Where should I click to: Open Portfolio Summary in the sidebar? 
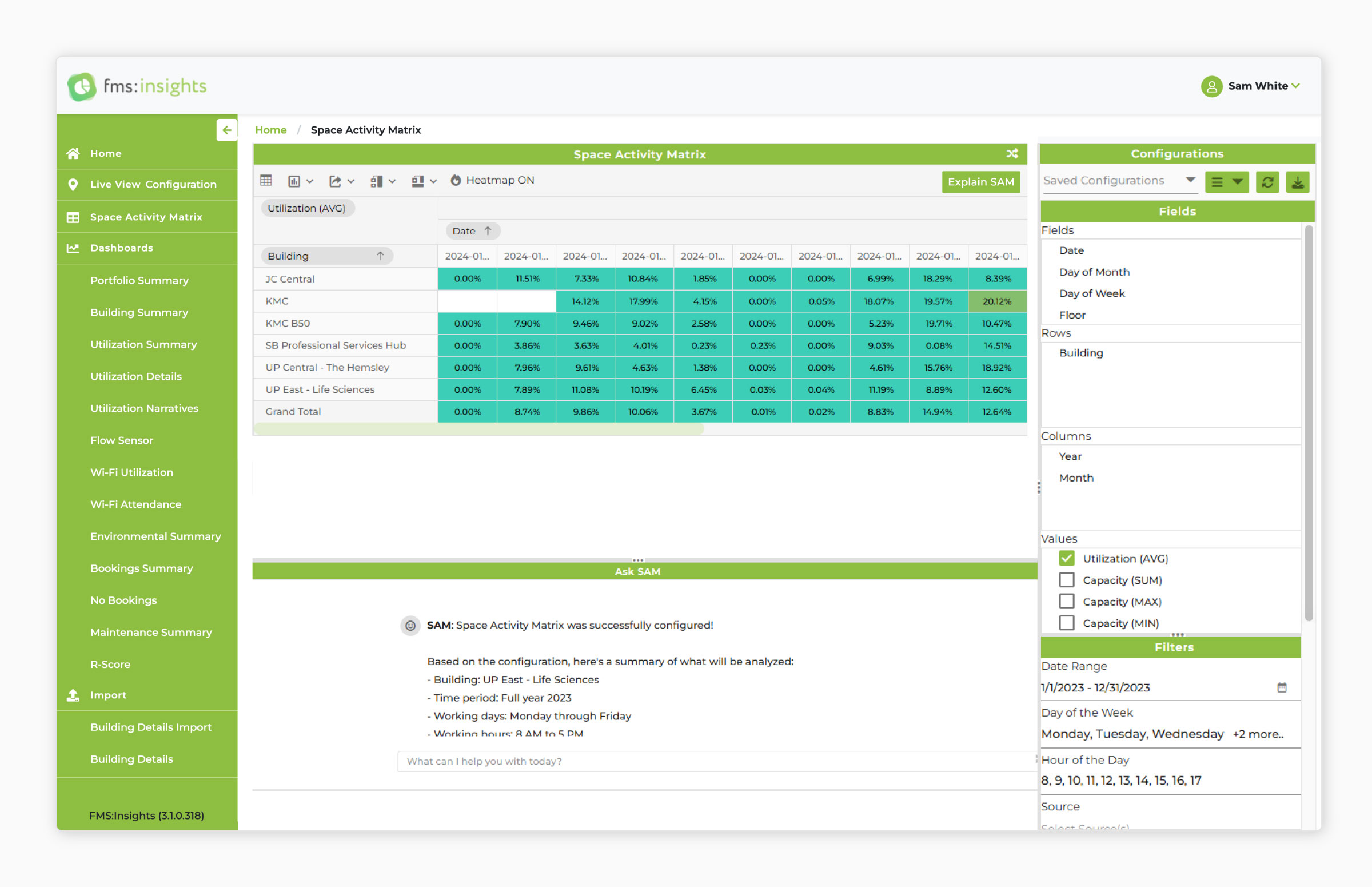pos(139,280)
